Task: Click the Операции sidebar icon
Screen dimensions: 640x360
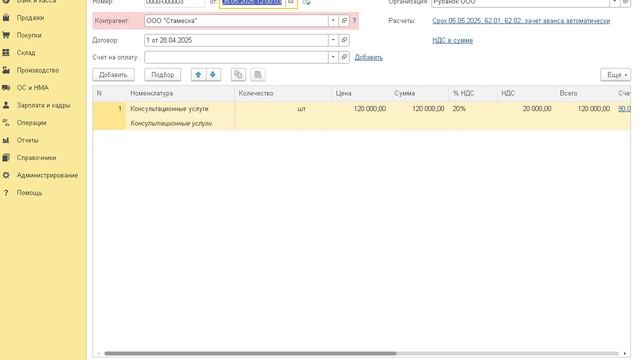Action: point(6,123)
